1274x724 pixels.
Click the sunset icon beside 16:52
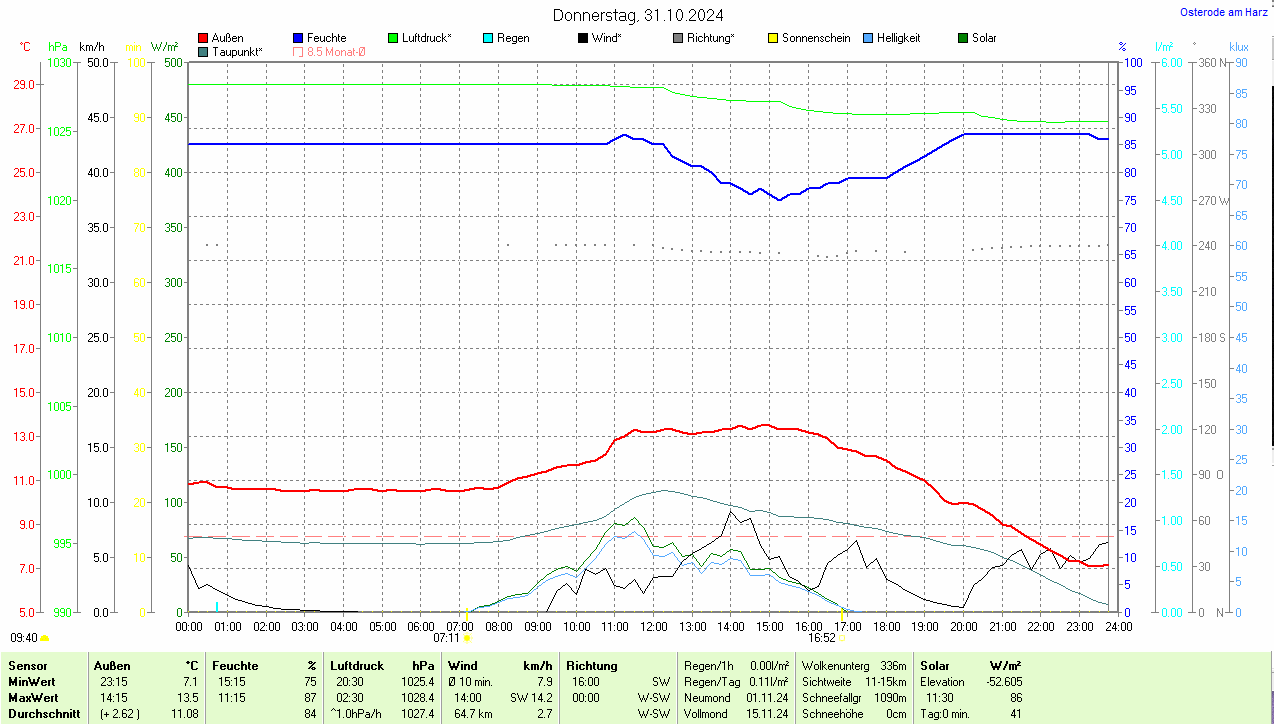coord(842,637)
